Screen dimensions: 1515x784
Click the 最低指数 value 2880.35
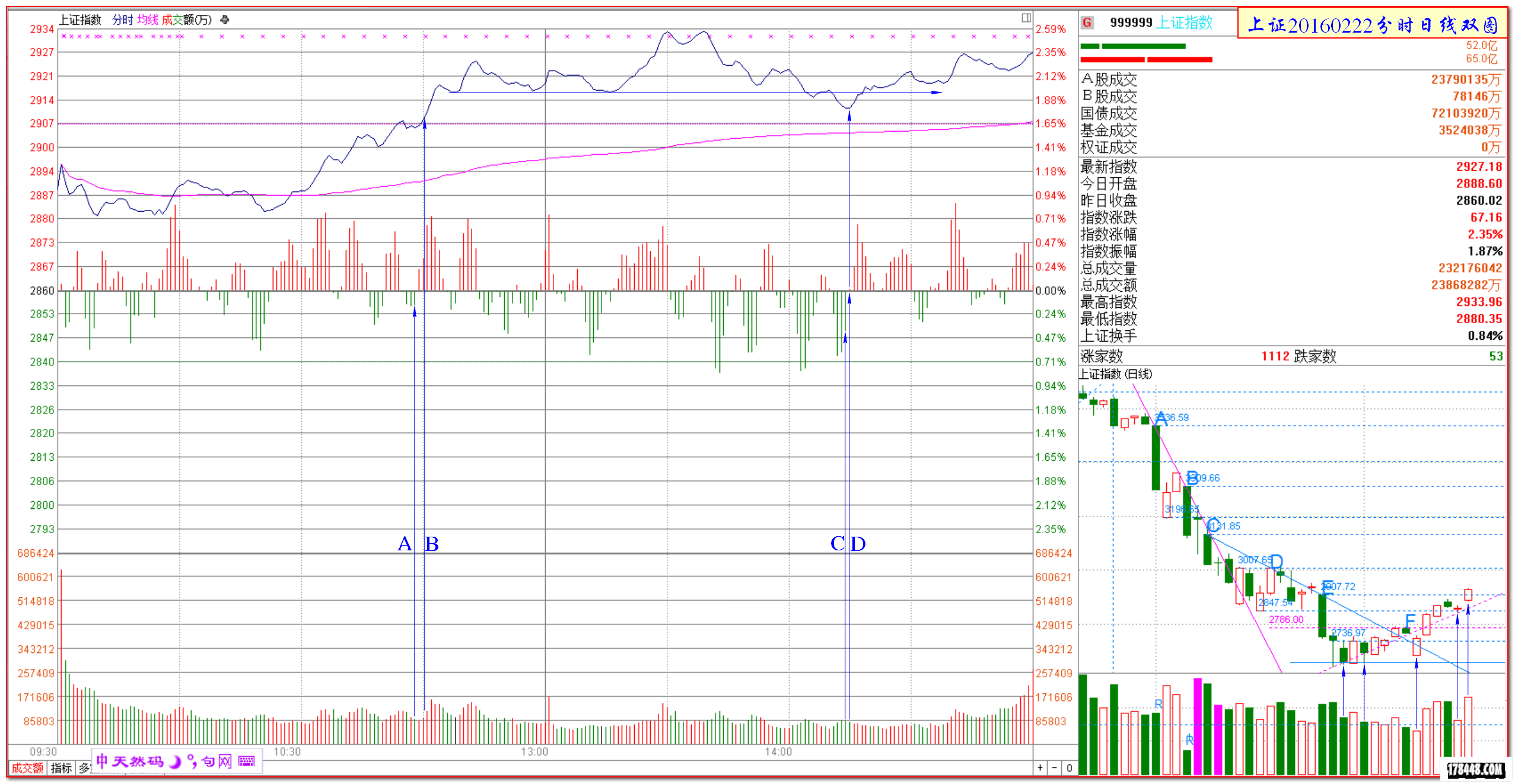[x=1479, y=319]
